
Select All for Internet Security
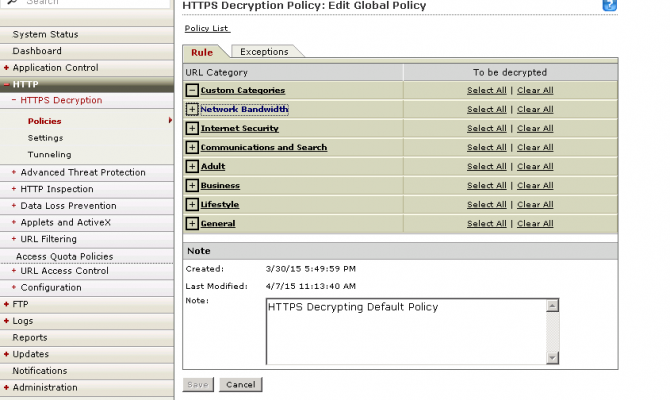tap(487, 128)
